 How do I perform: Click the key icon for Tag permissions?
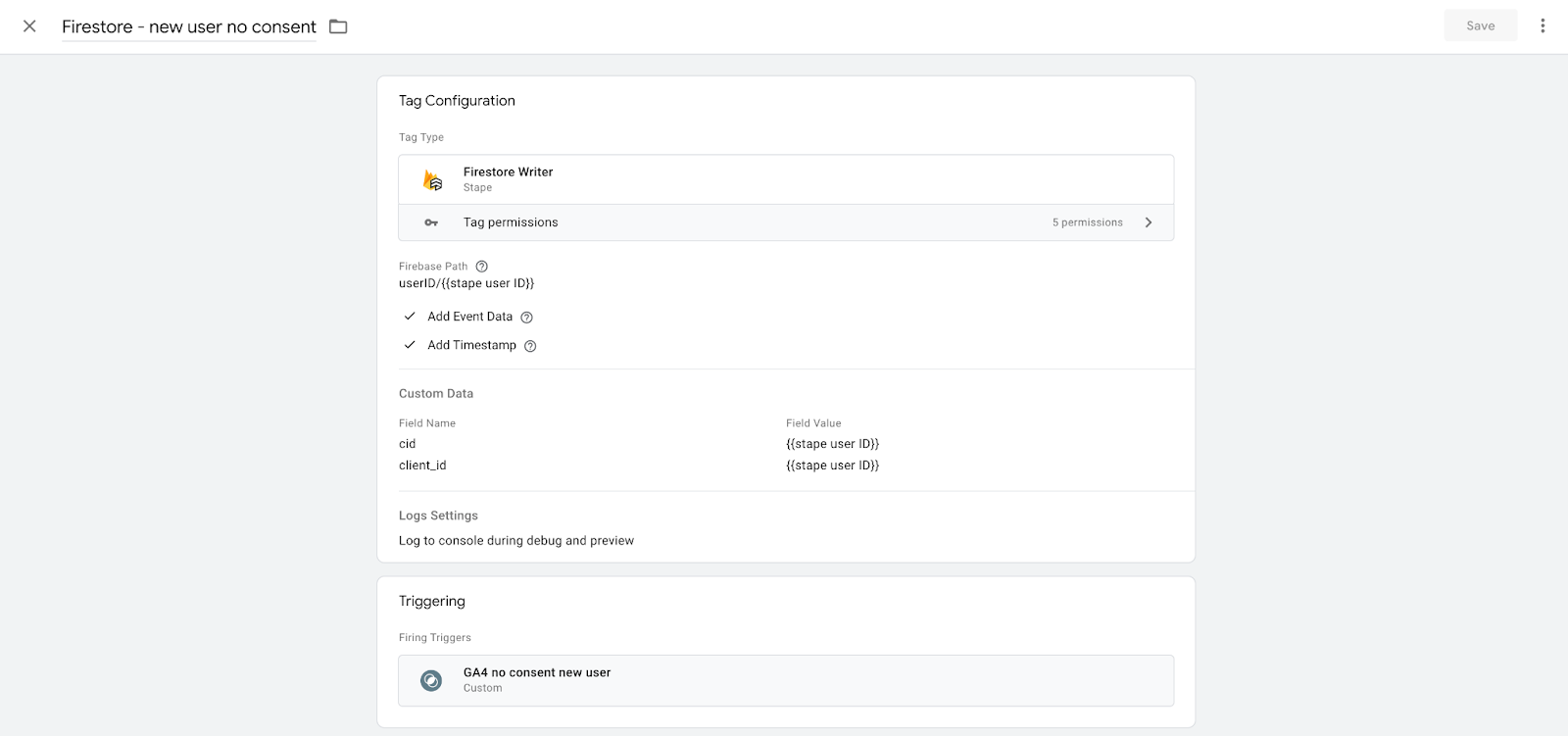point(431,222)
